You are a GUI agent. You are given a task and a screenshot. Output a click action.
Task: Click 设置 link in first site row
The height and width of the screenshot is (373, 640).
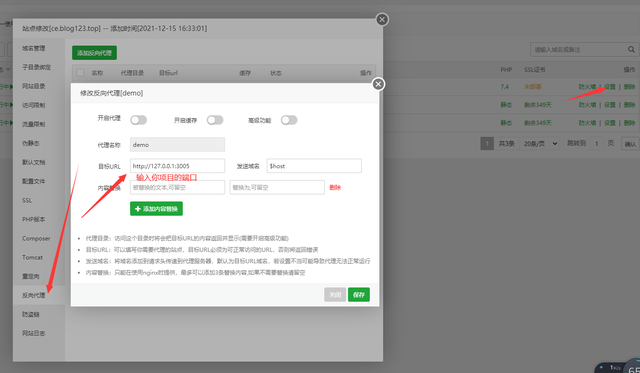pos(610,87)
